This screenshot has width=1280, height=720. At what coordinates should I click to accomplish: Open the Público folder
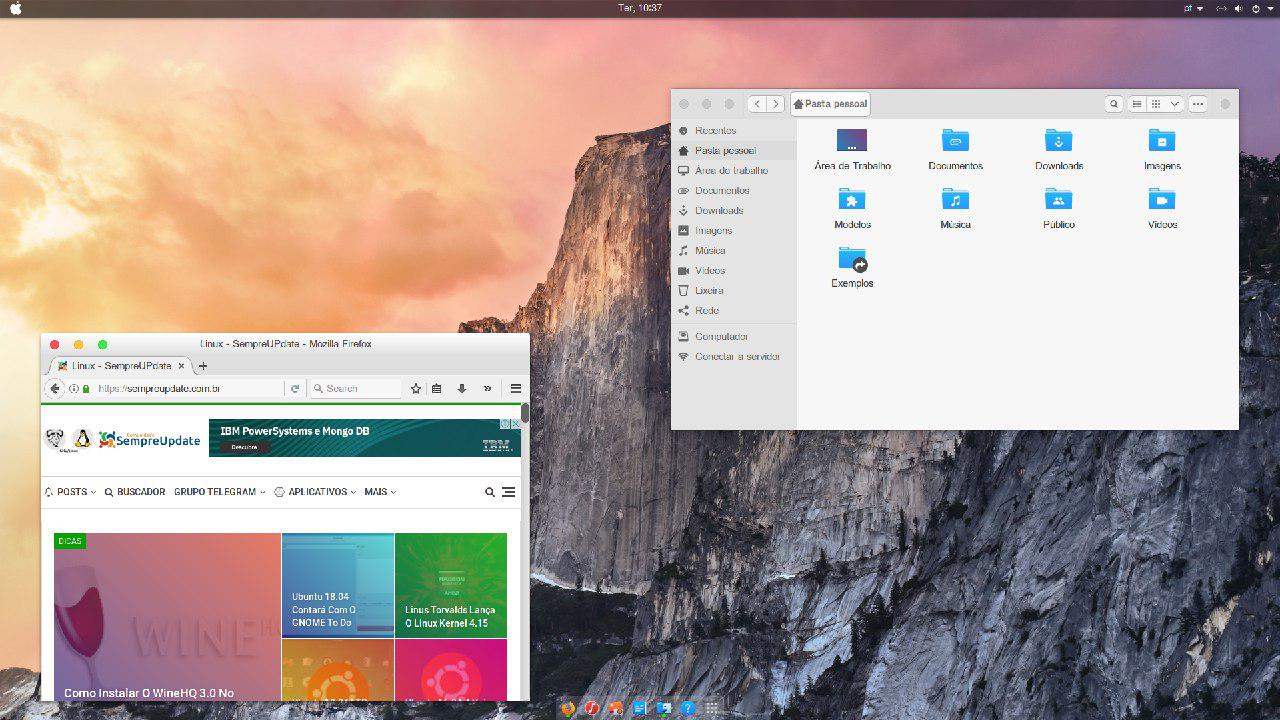tap(1058, 199)
